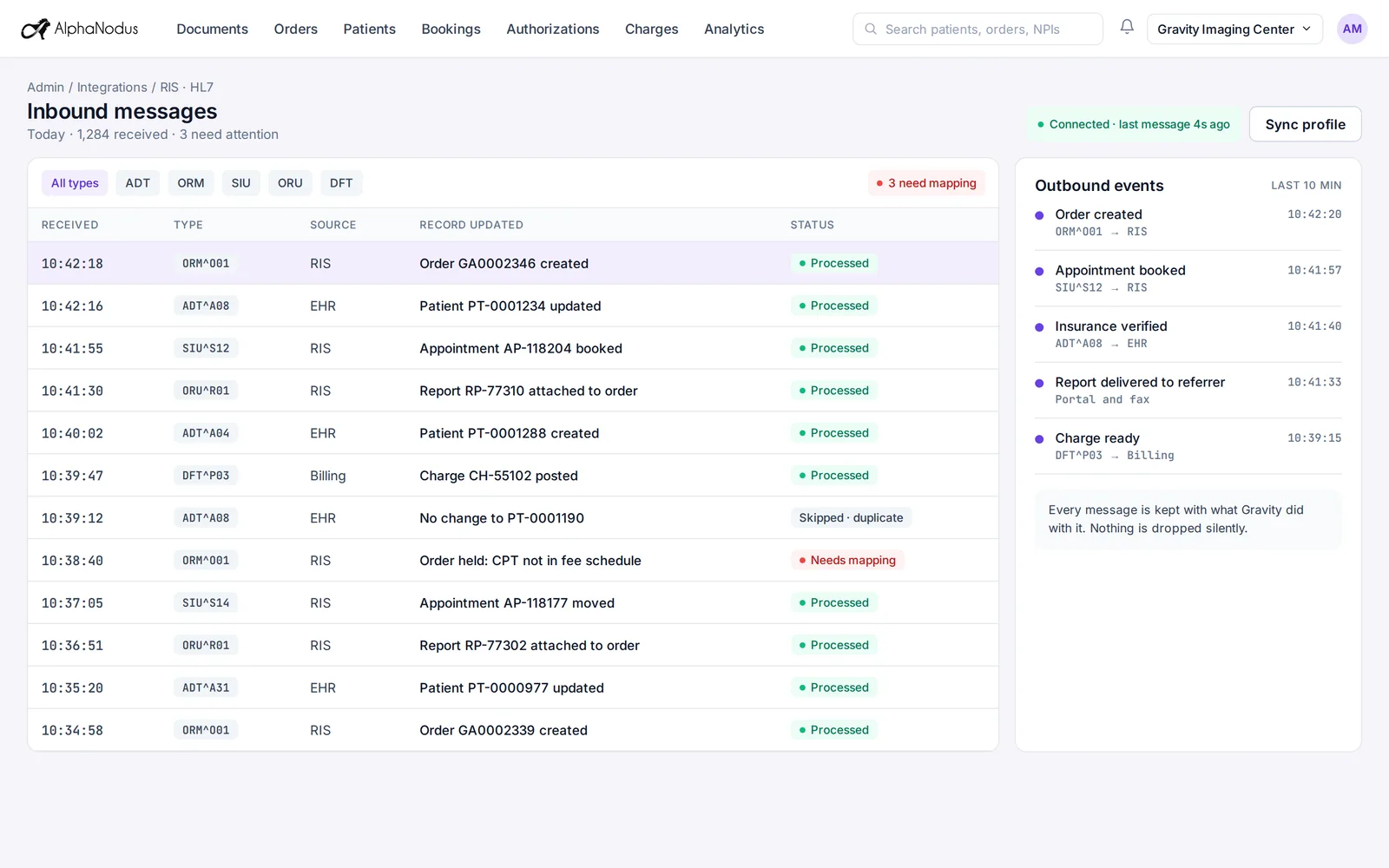Open the Authorizations page
The height and width of the screenshot is (868, 1389).
tap(553, 29)
